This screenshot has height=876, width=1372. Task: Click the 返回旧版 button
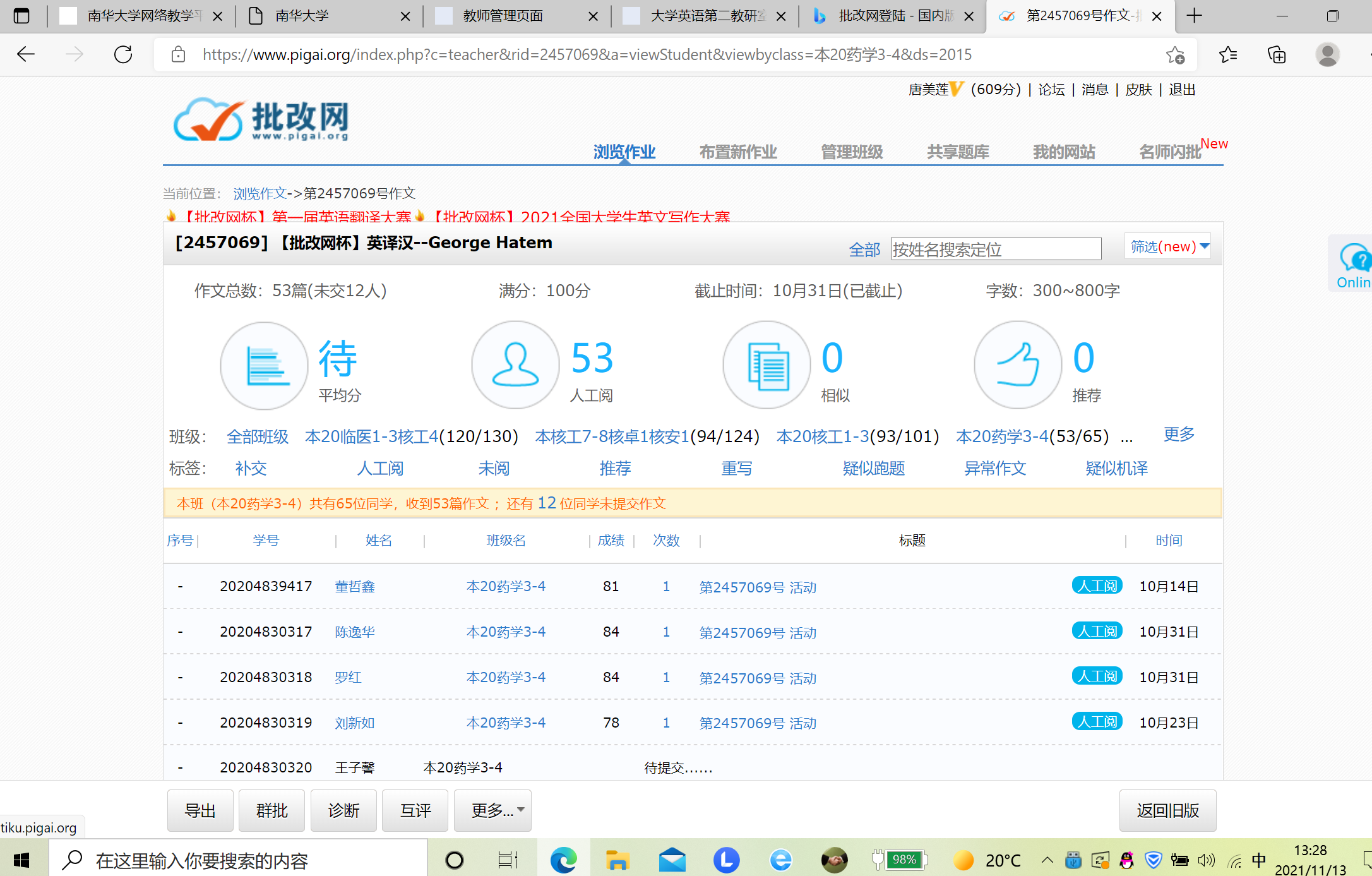coord(1167,810)
